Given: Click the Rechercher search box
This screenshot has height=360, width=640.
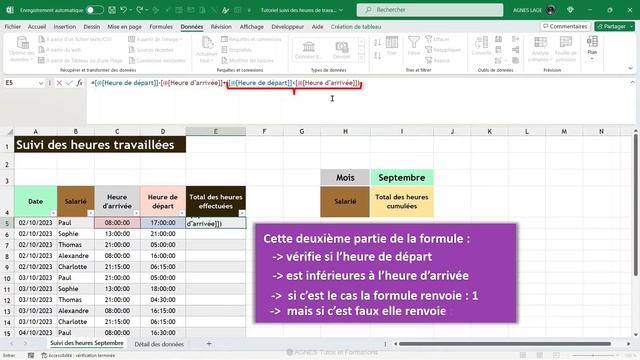Looking at the screenshot, I should [430, 10].
